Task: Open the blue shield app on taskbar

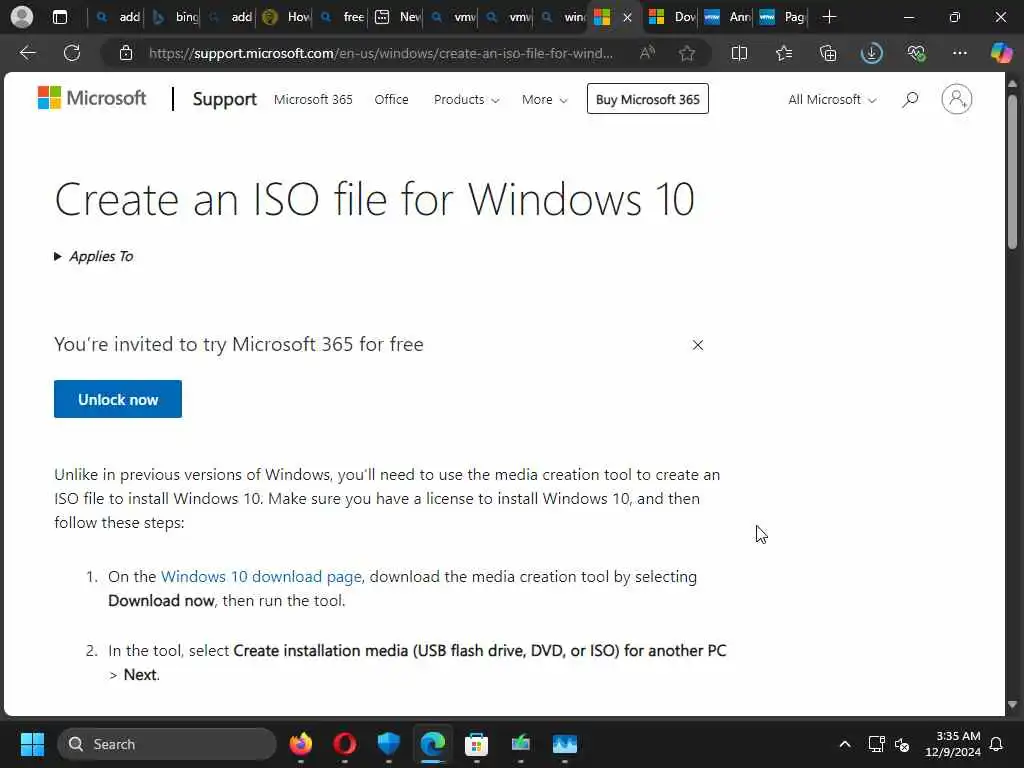Action: click(x=389, y=744)
